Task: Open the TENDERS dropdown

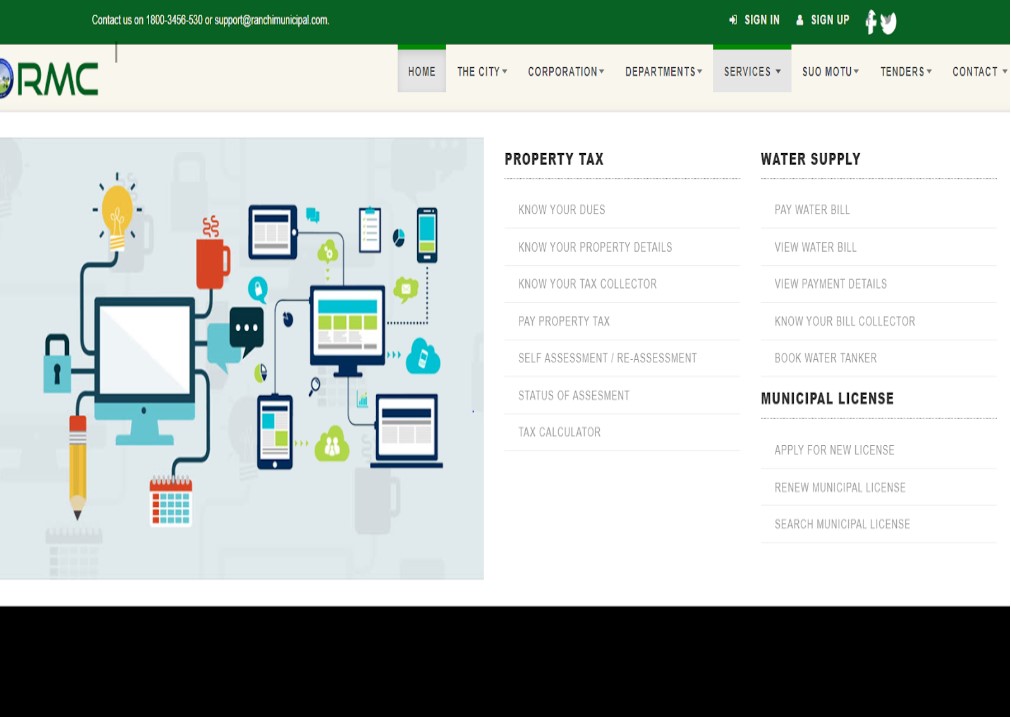Action: pos(905,71)
